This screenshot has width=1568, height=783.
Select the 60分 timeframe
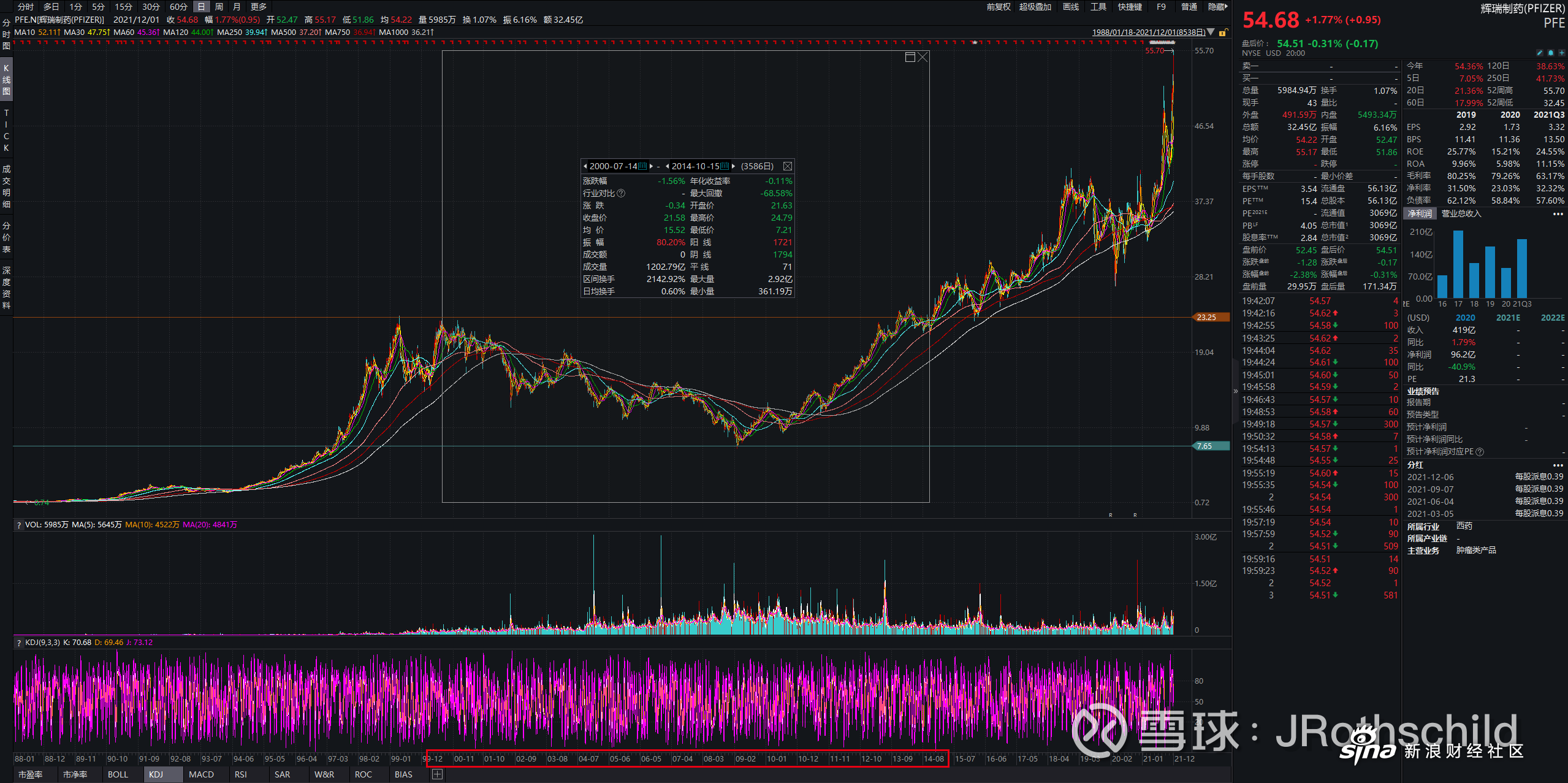click(x=178, y=7)
